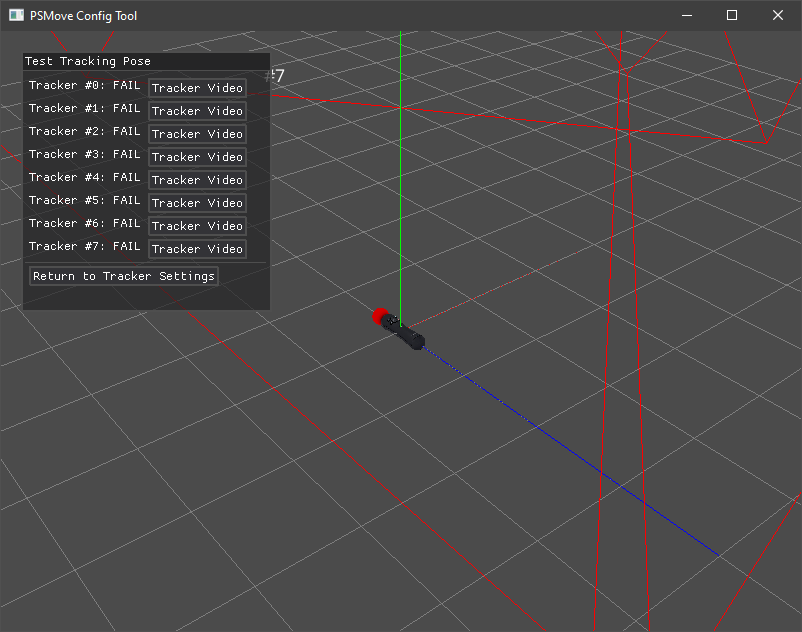Open Tracker Video for Tracker #3

pos(197,157)
